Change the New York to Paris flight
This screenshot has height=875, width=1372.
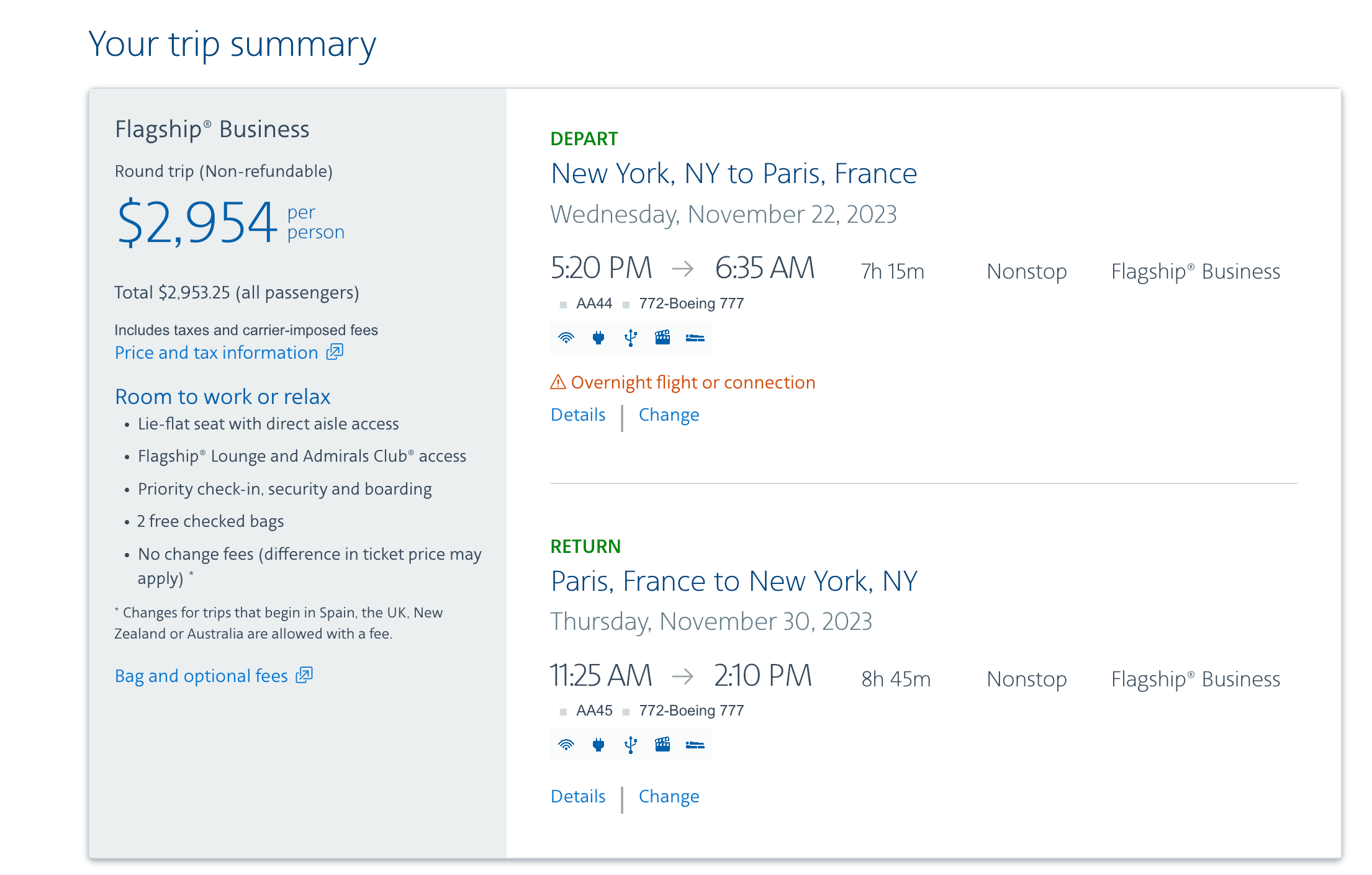tap(669, 415)
